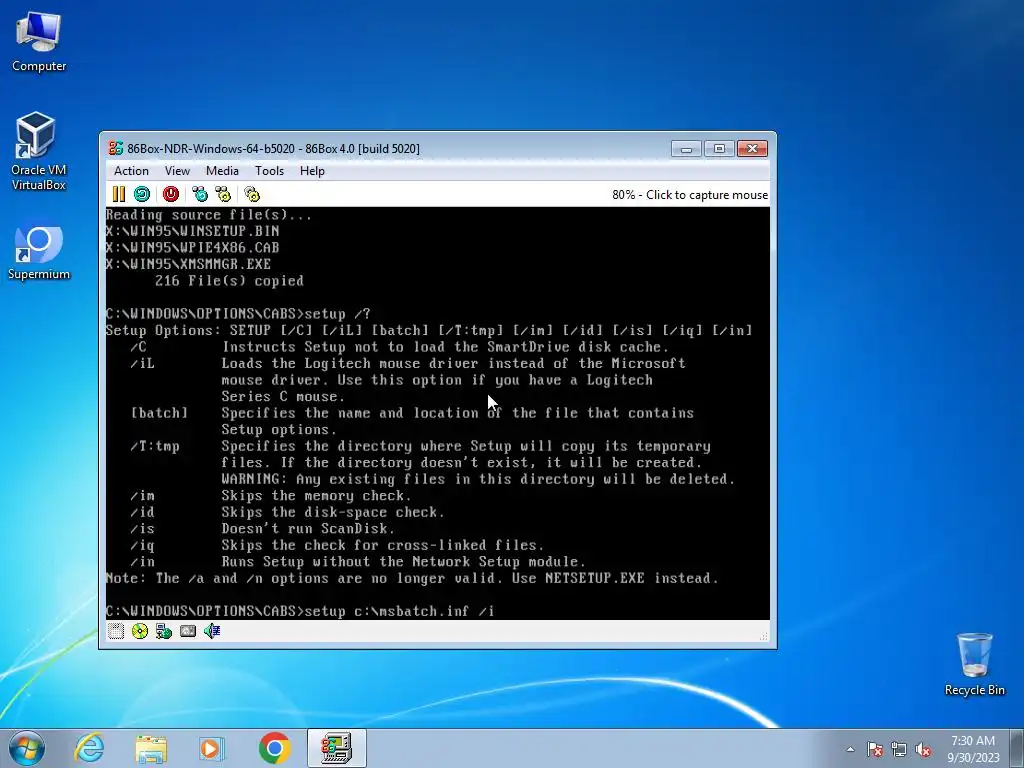Show hidden system tray icons

coord(850,749)
